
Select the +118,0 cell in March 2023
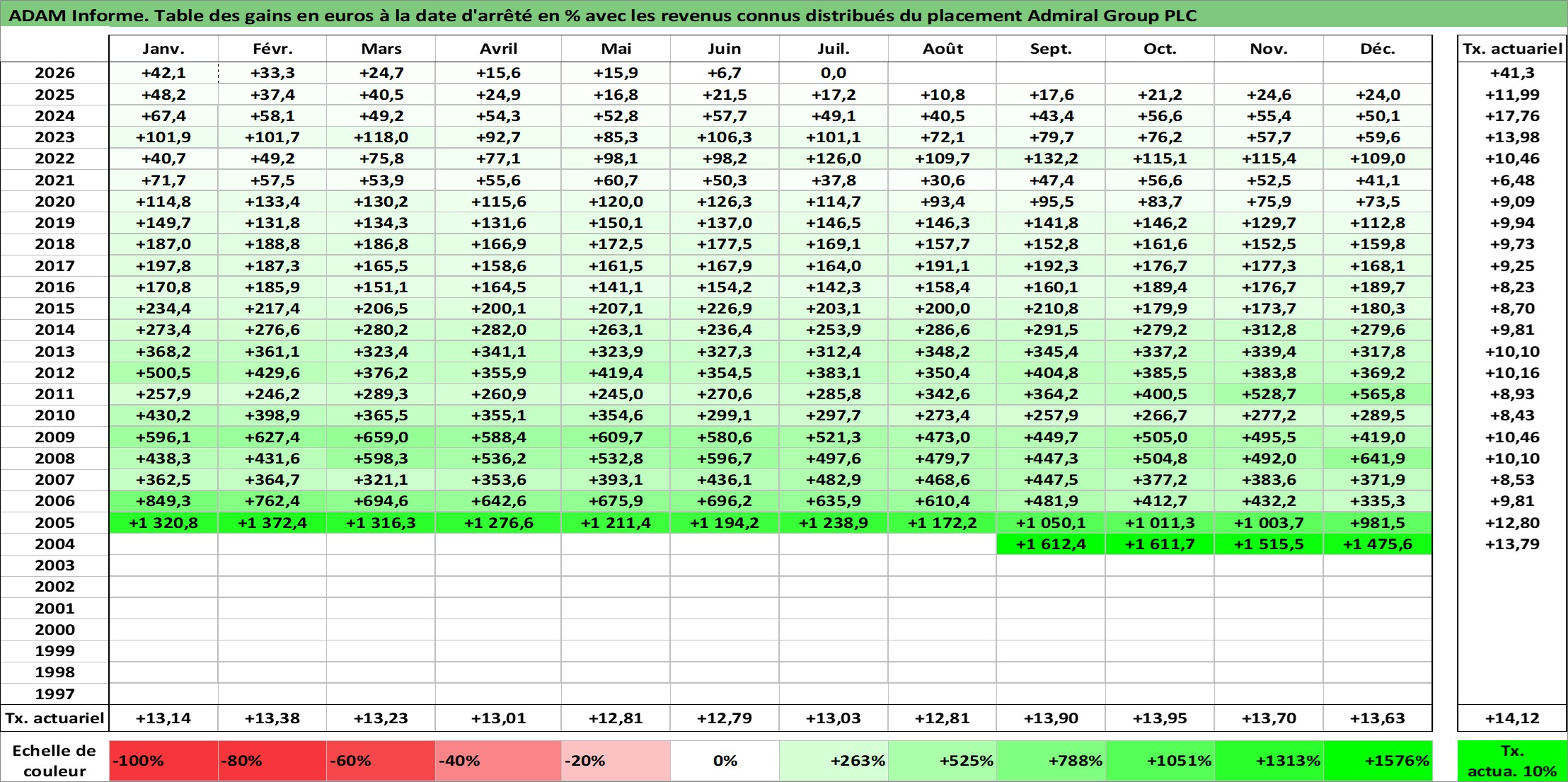click(x=381, y=137)
